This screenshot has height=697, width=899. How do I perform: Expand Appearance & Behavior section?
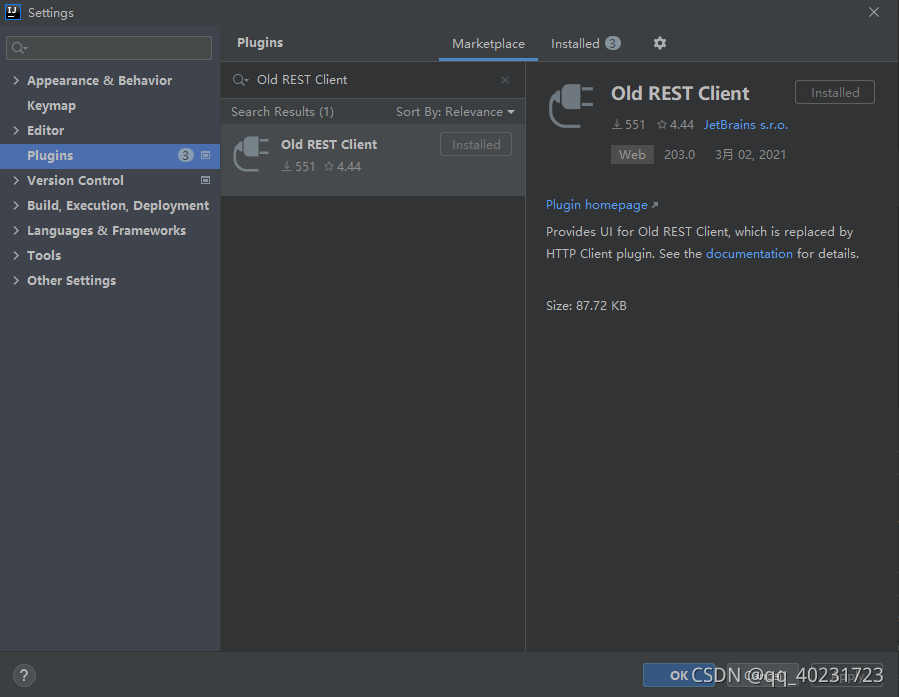click(16, 81)
